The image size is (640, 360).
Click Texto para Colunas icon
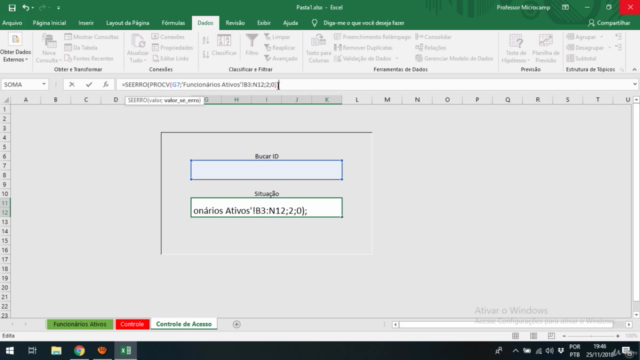click(x=318, y=49)
